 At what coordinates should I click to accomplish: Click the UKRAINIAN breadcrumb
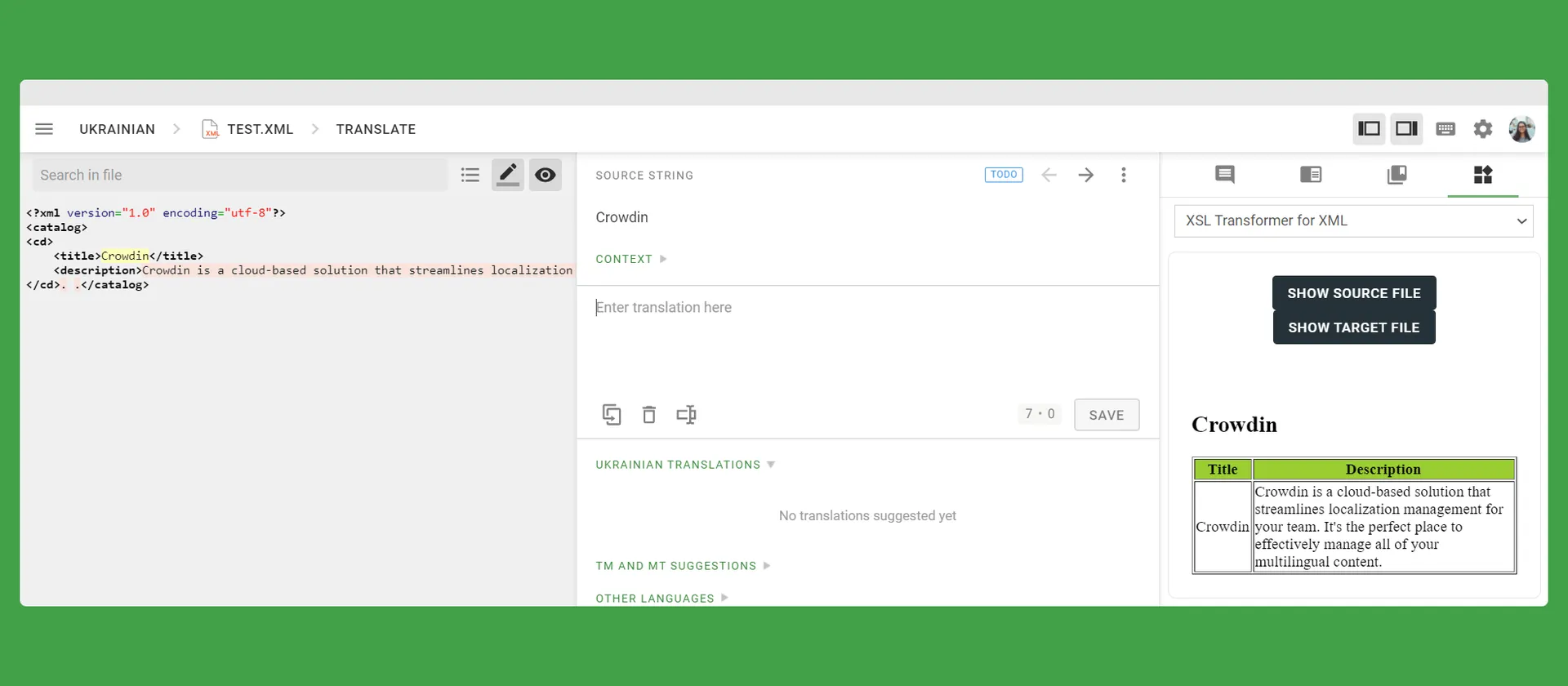pos(117,129)
